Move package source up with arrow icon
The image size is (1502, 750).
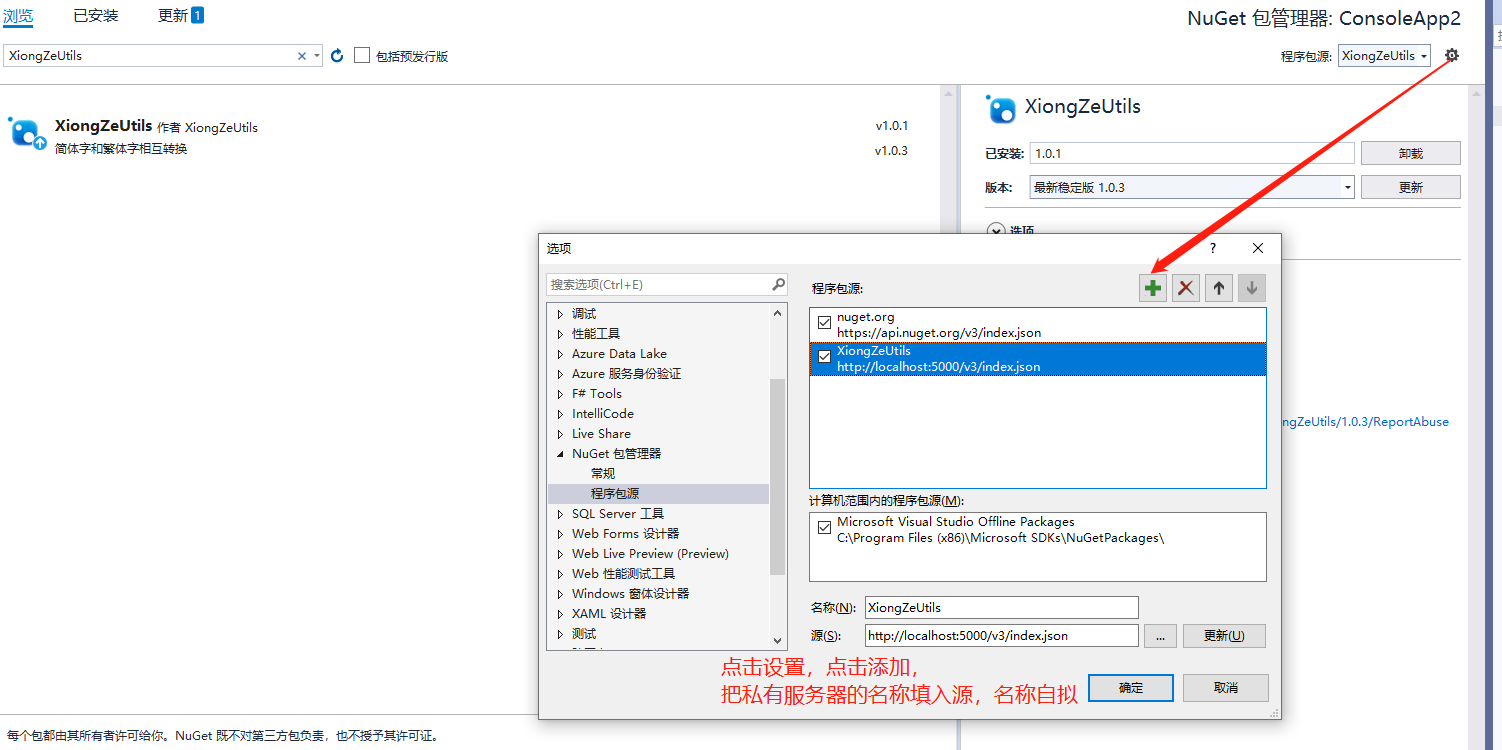(1218, 288)
